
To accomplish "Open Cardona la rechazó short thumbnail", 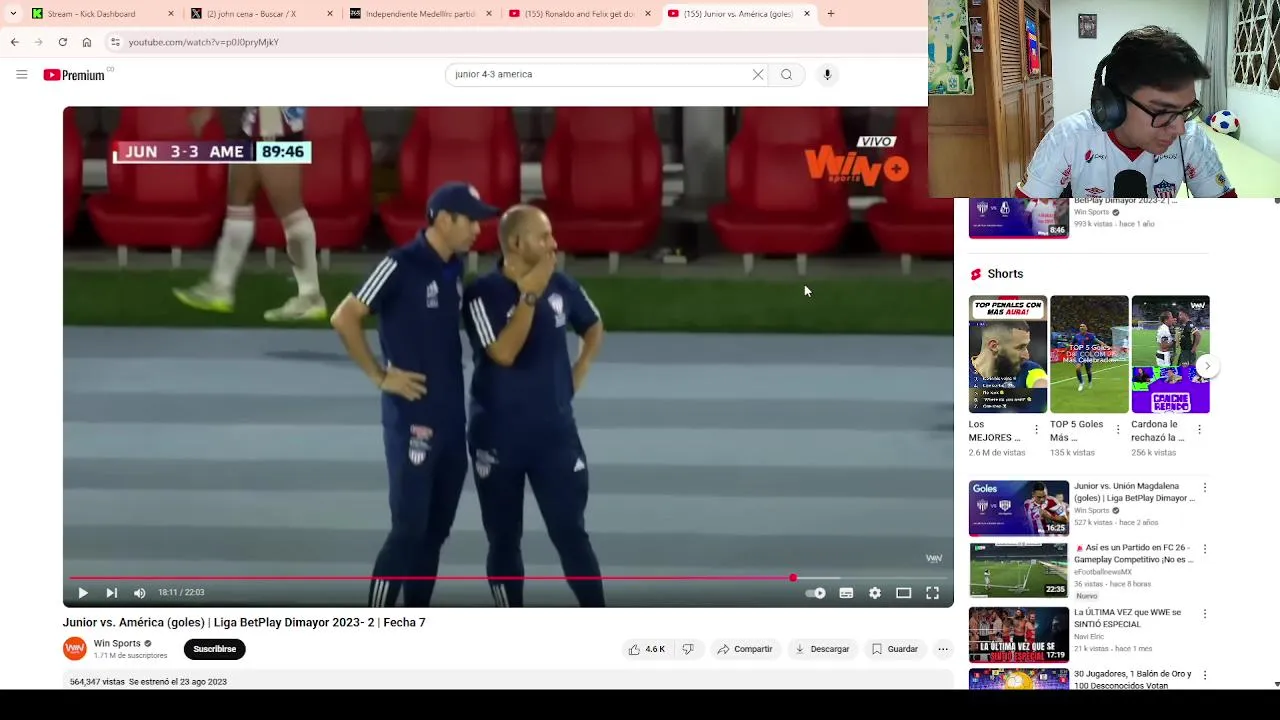I will point(1170,354).
